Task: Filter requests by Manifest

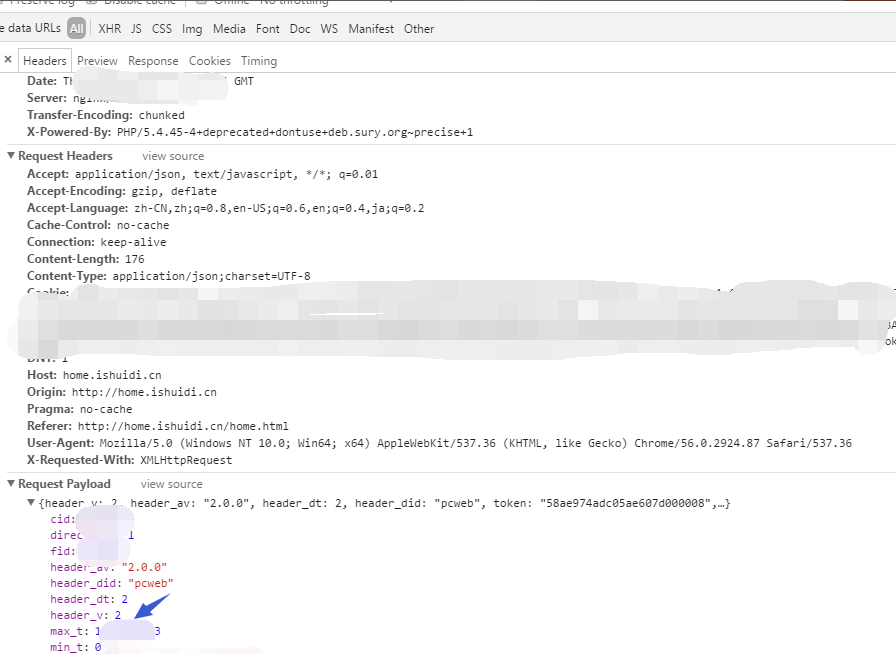Action: [x=371, y=29]
